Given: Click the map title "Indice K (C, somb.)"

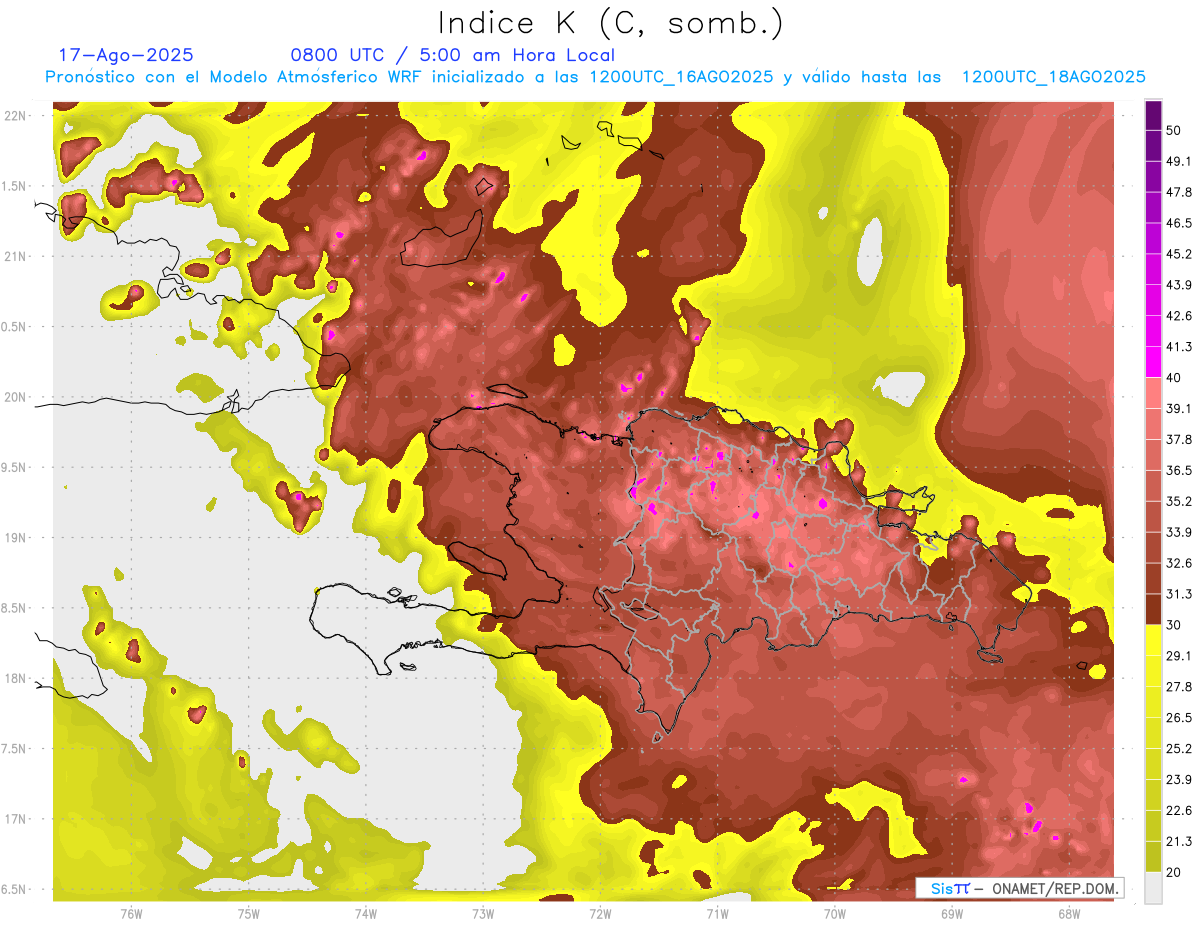Looking at the screenshot, I should [611, 23].
